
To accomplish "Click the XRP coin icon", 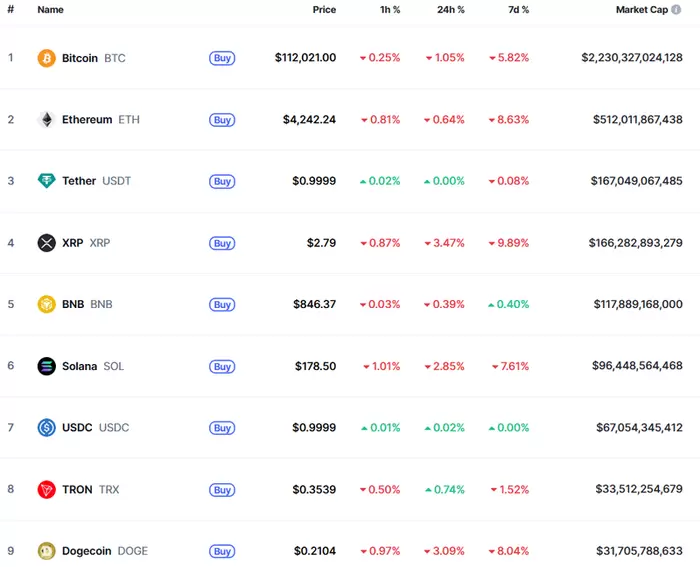I will pyautogui.click(x=46, y=243).
